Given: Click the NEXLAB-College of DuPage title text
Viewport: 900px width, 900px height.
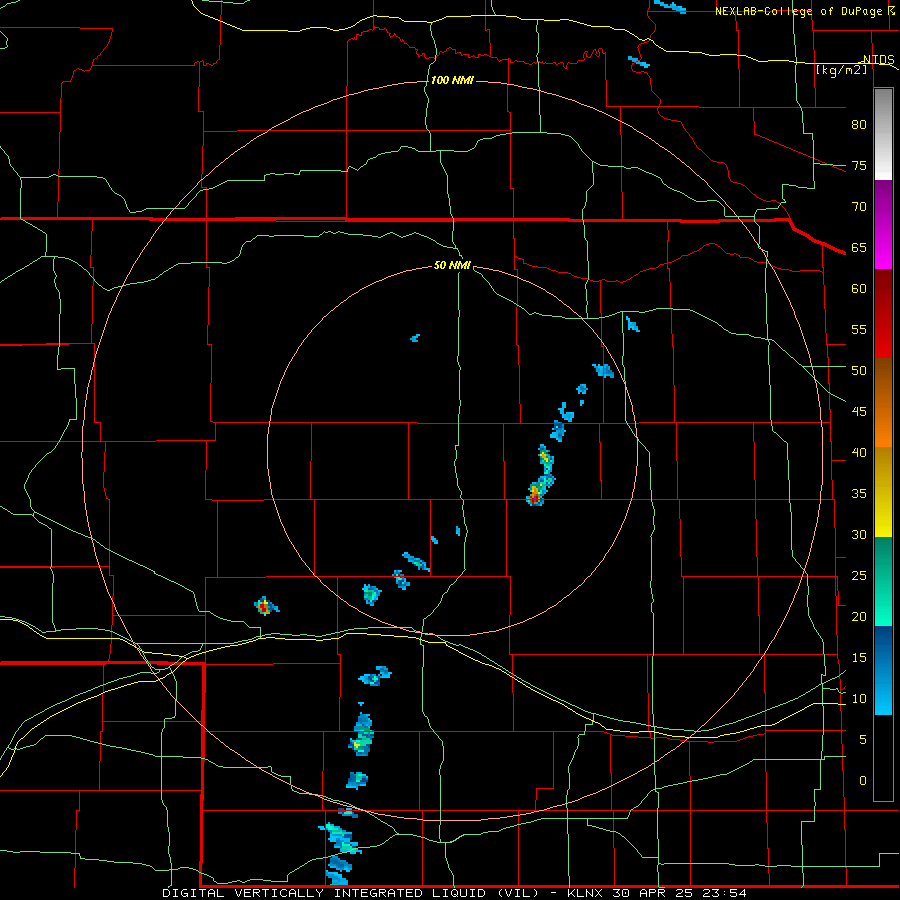Looking at the screenshot, I should pyautogui.click(x=800, y=11).
